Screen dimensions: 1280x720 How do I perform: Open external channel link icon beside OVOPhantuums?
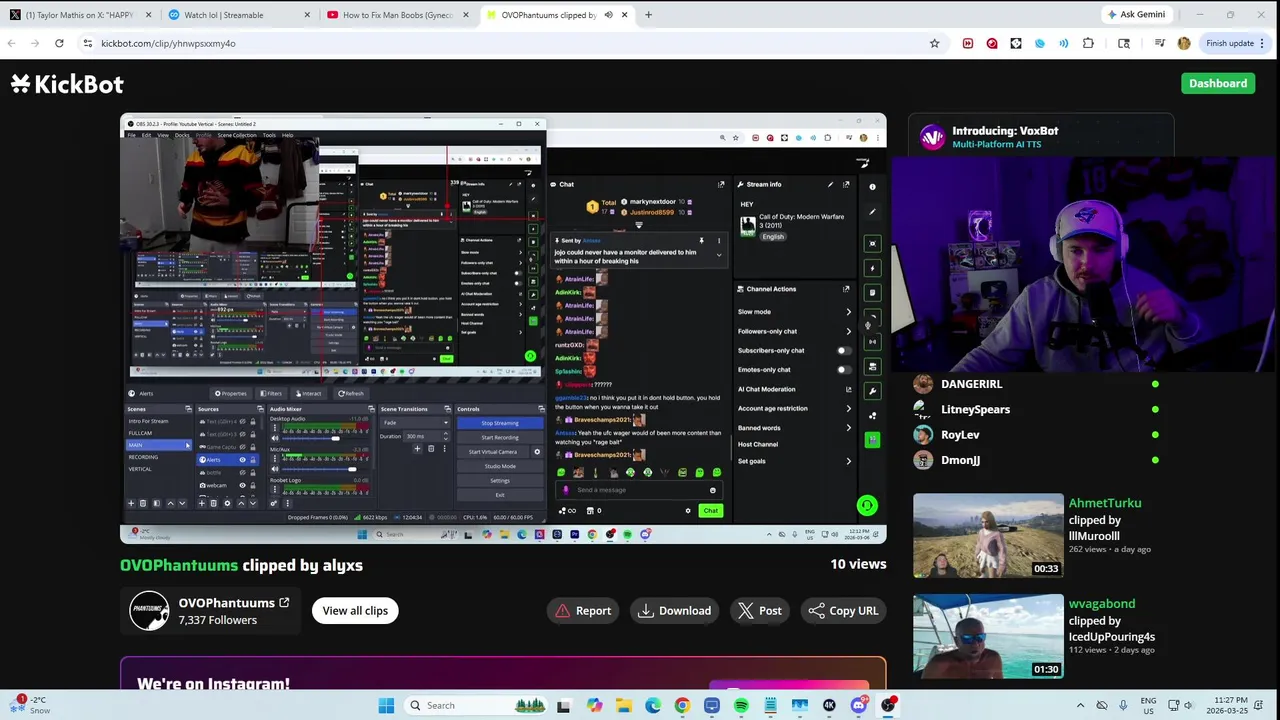pos(284,603)
